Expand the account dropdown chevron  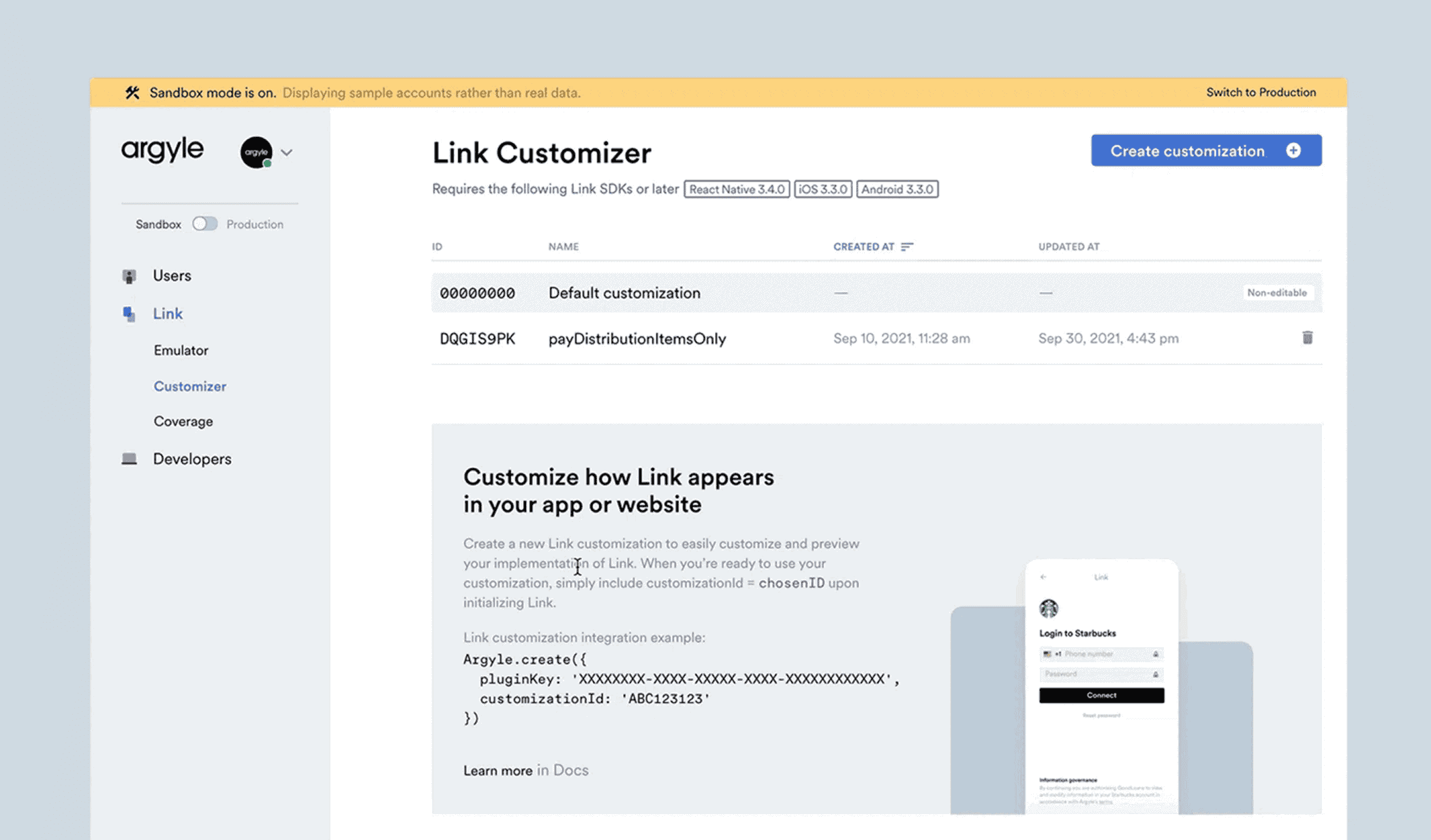pos(287,153)
